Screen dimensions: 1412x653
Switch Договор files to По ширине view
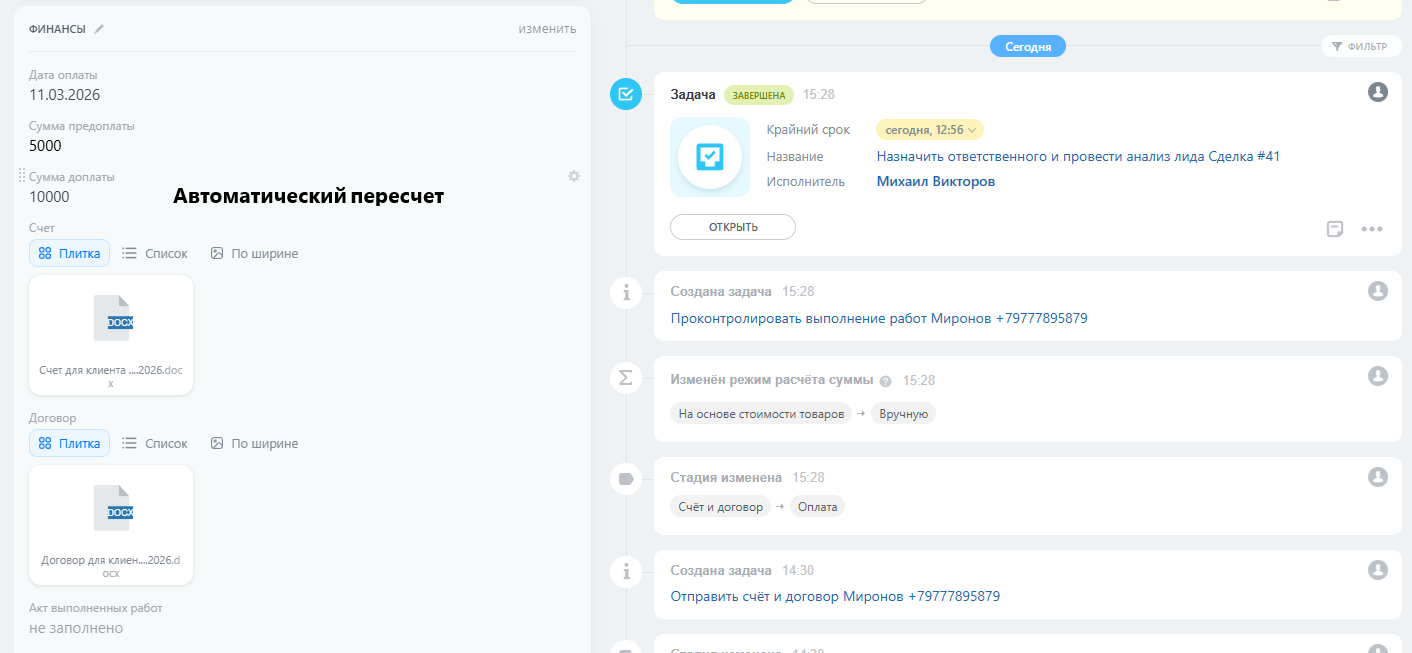[254, 443]
